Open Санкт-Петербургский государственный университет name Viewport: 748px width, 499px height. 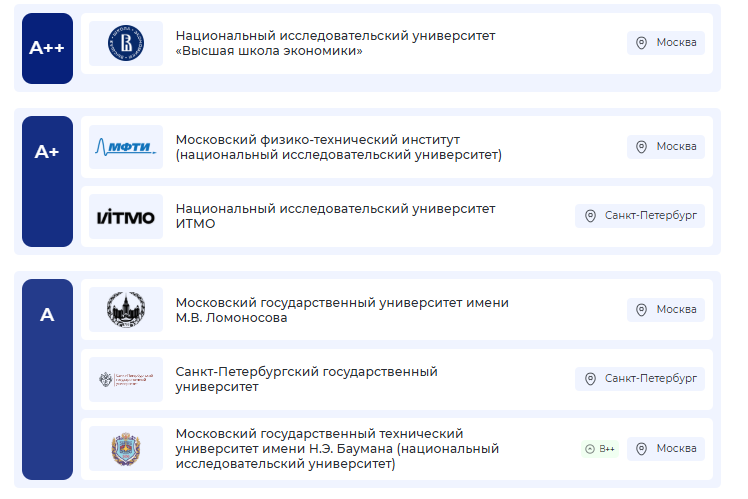[x=306, y=379]
